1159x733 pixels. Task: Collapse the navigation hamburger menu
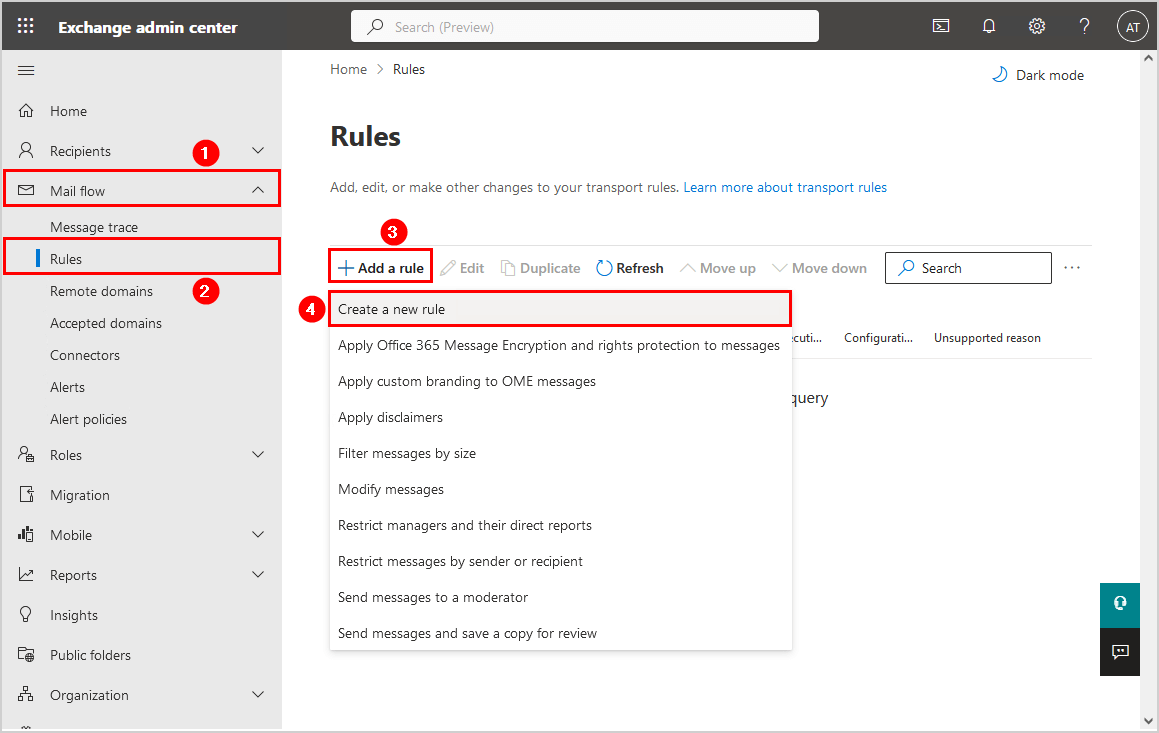(27, 70)
